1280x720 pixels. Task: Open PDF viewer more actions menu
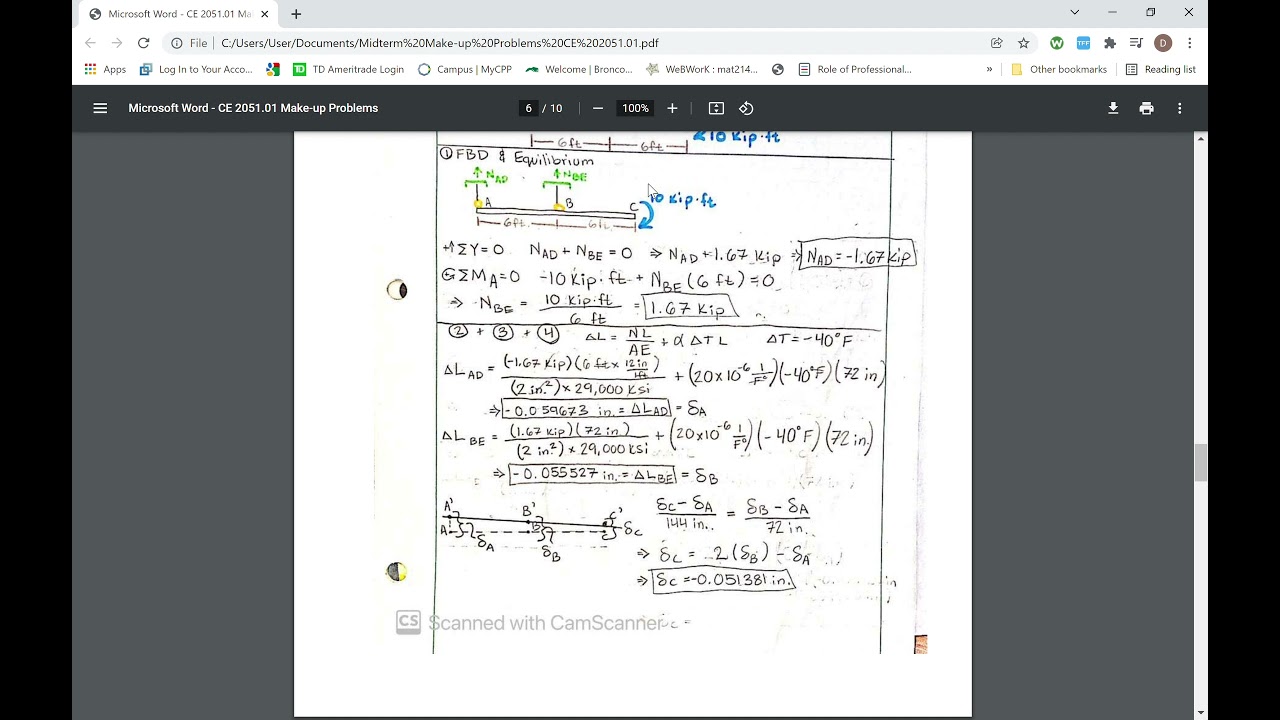[1180, 108]
